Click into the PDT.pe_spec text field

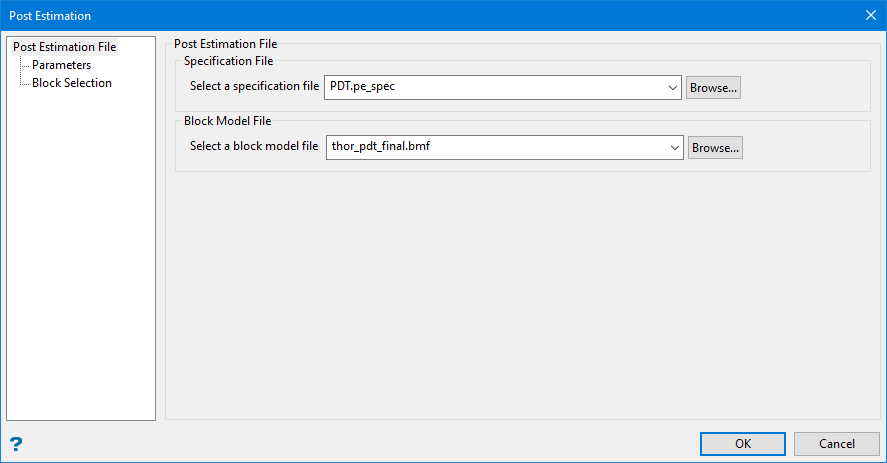tap(495, 88)
